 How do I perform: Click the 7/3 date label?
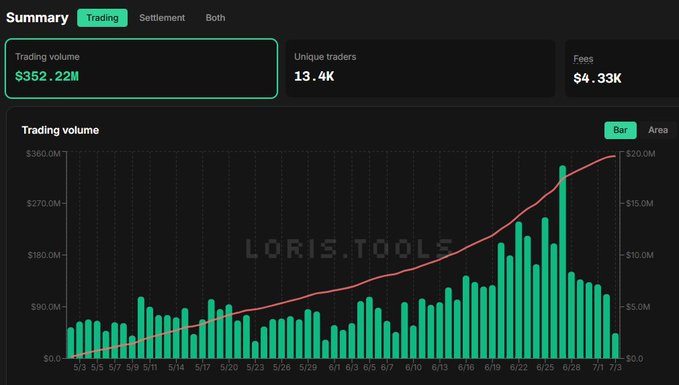(615, 368)
